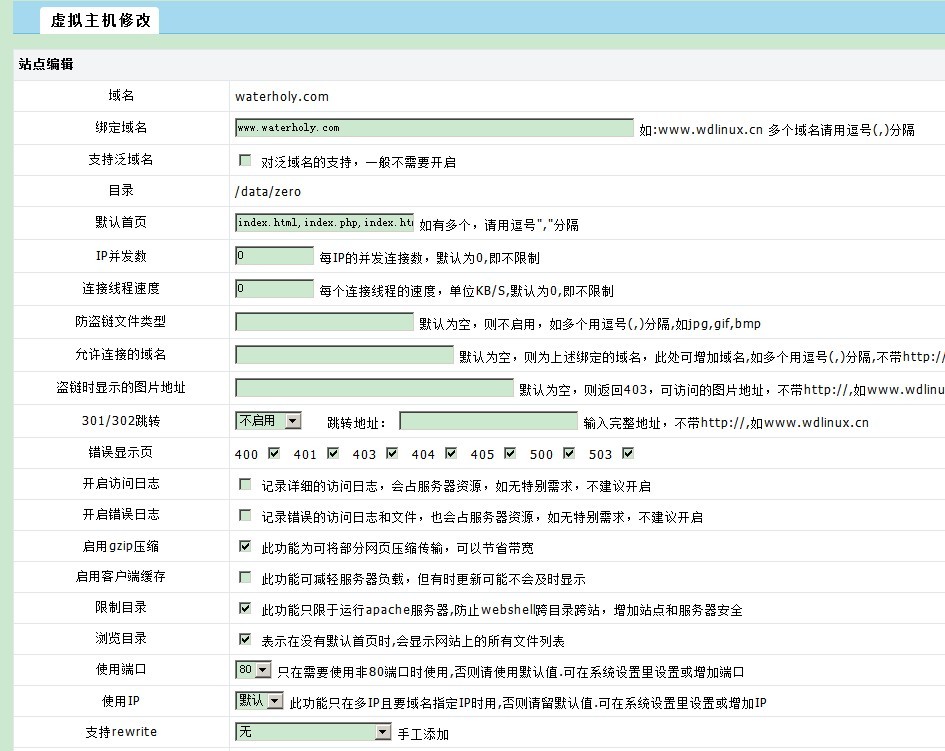Viewport: 945px width, 751px height.
Task: Click the anti-leech file type field
Action: tap(324, 322)
